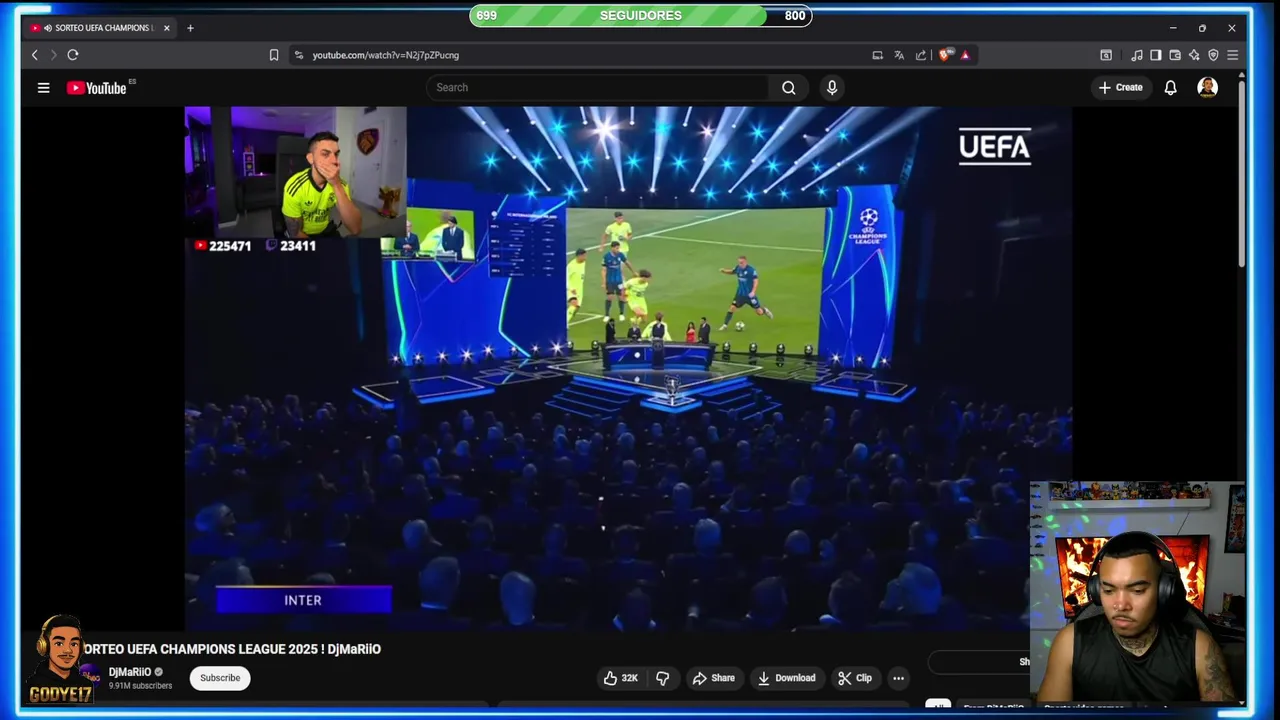Open Brave Rewards triangle icon
This screenshot has height=720, width=1280.
tap(965, 55)
